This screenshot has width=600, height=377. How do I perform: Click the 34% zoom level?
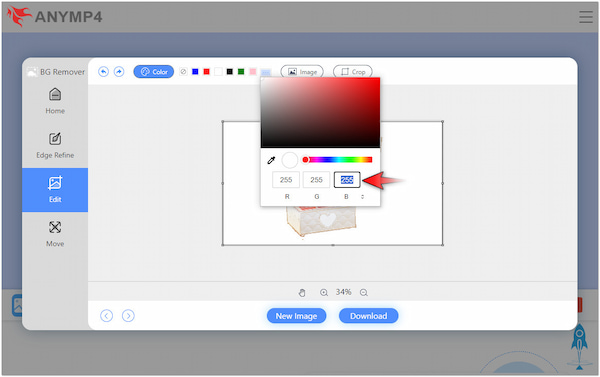coord(343,292)
